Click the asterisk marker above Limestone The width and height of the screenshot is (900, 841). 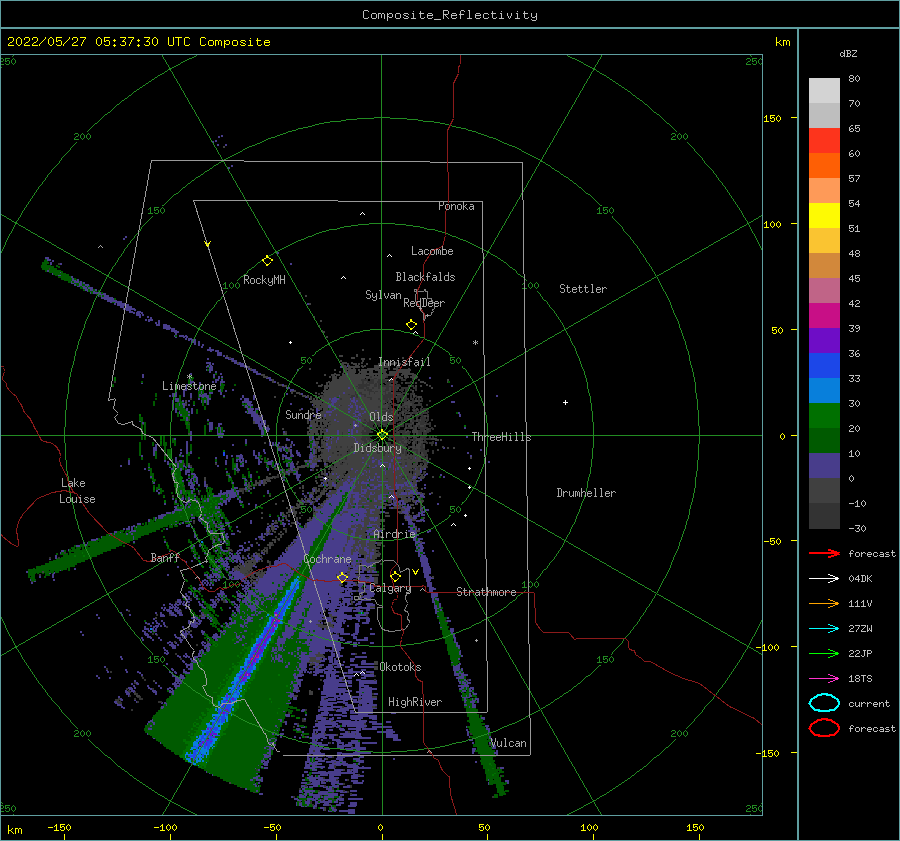click(189, 377)
